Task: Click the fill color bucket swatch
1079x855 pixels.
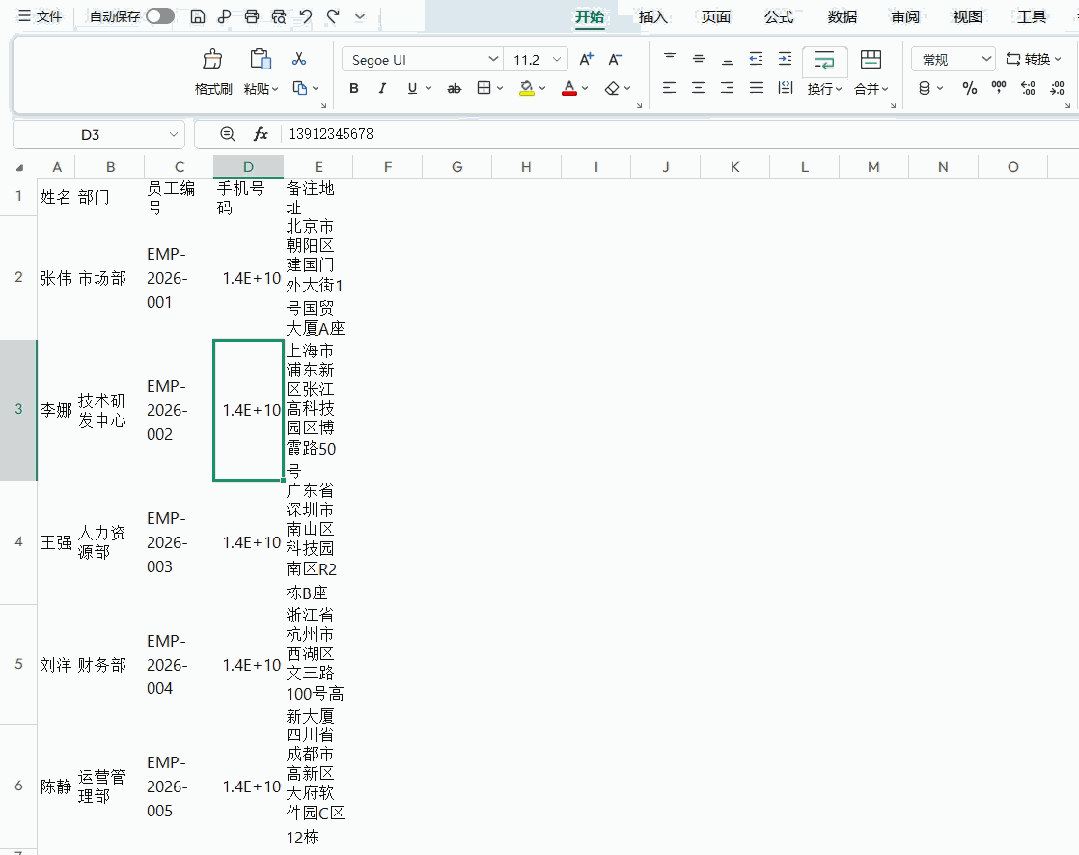Action: 527,88
